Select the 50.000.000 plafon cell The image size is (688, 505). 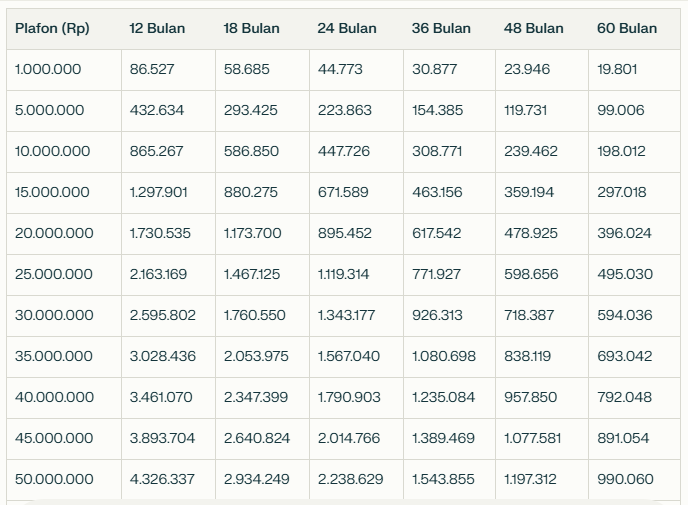tap(54, 479)
